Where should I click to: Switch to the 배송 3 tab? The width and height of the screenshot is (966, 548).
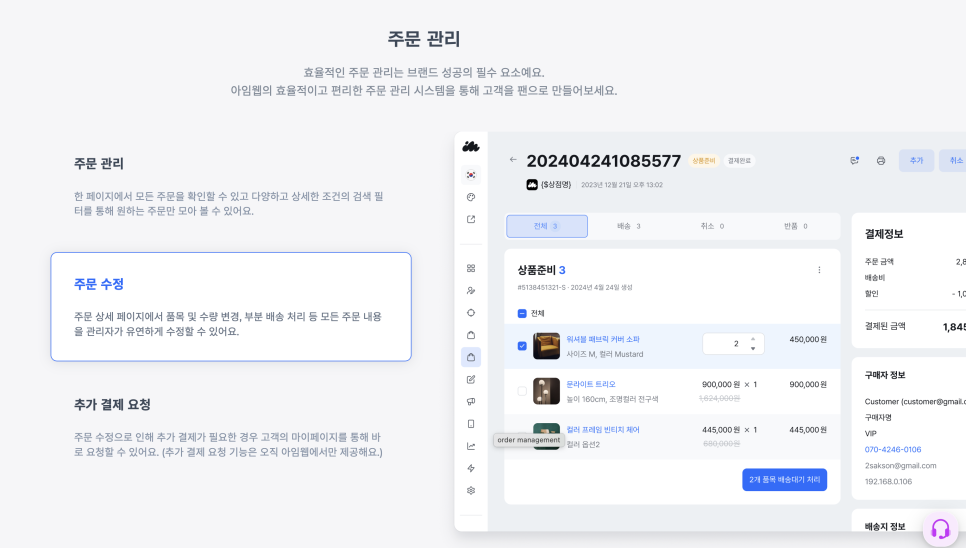[629, 226]
